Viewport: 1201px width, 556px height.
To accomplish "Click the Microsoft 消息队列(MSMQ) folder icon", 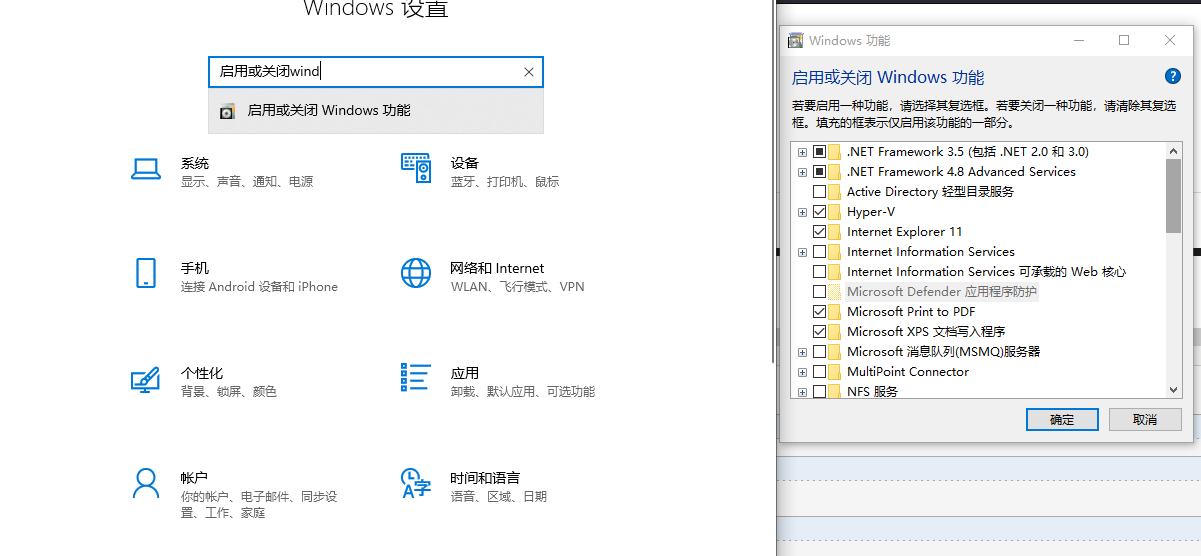I will coord(835,352).
